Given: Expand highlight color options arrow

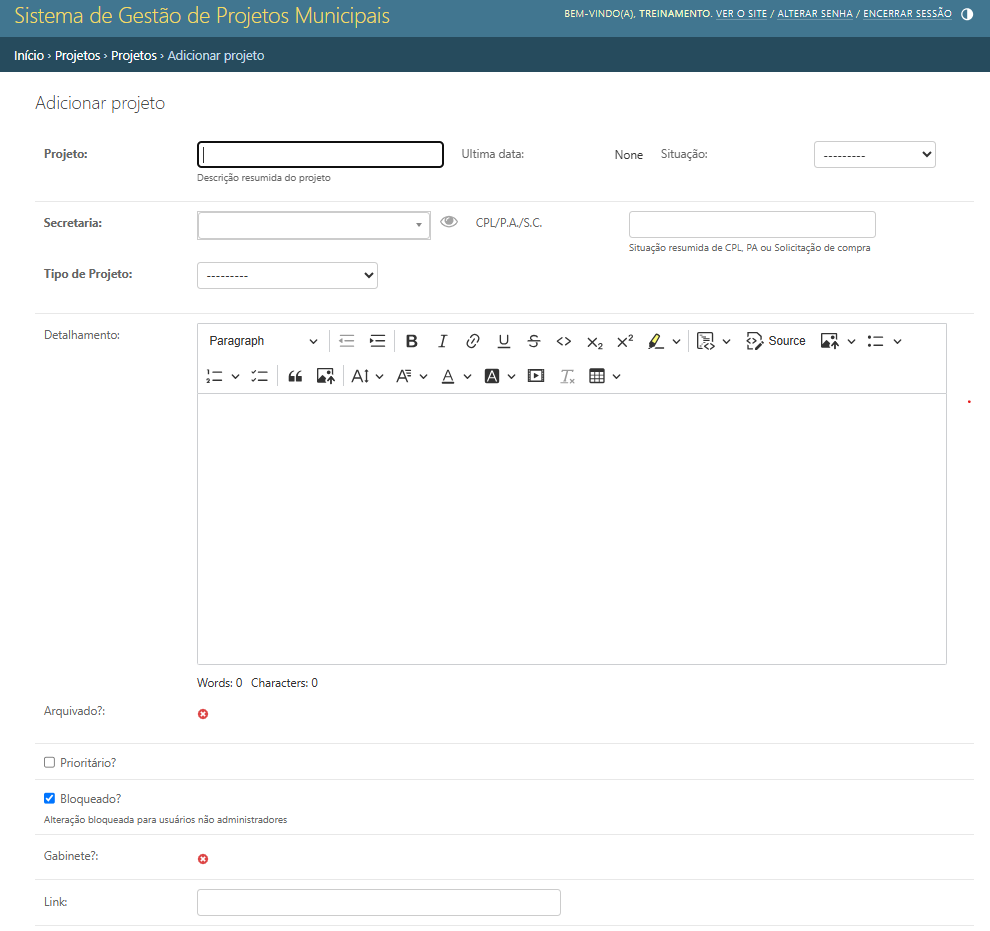Looking at the screenshot, I should pos(676,341).
